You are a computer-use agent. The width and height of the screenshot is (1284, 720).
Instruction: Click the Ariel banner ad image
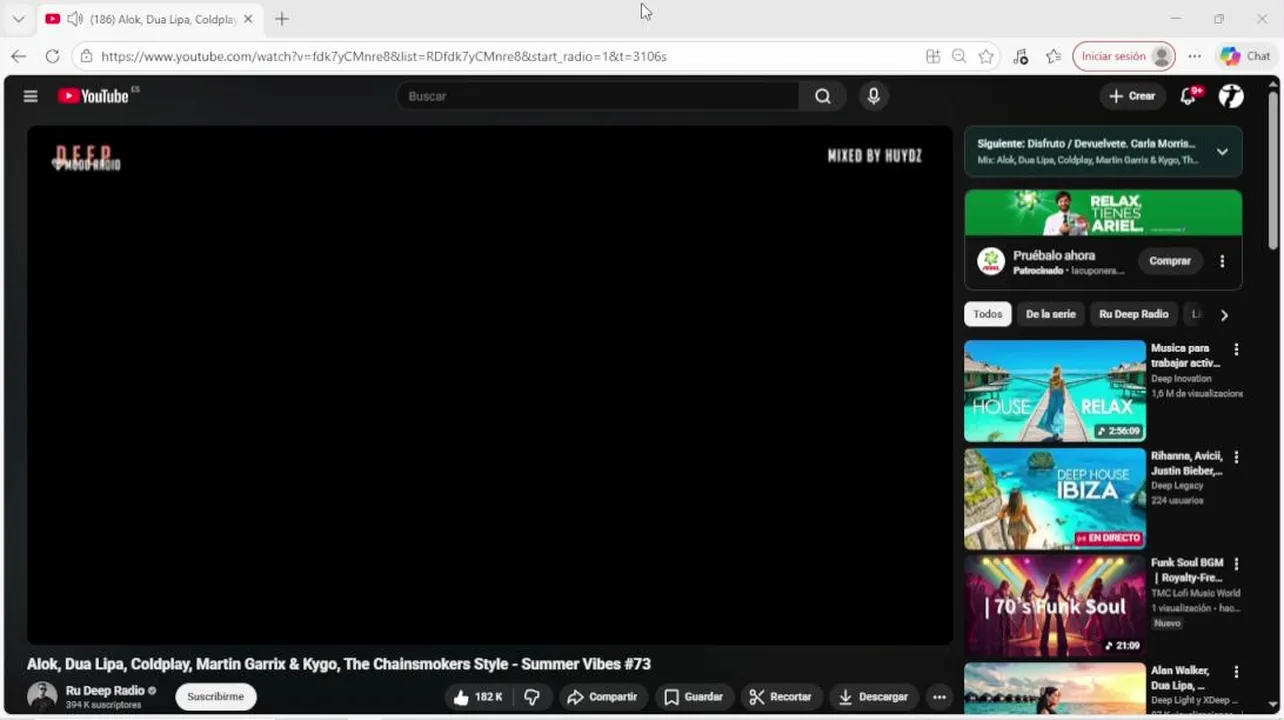click(x=1103, y=213)
